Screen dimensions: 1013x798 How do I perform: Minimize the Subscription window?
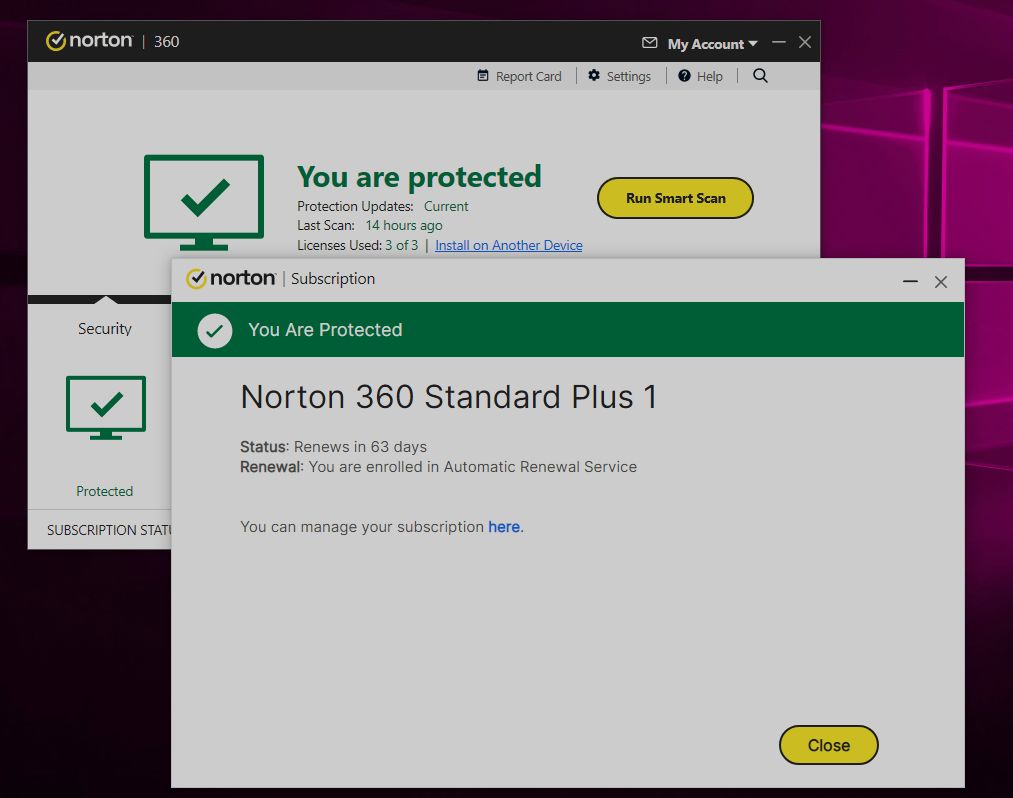(x=910, y=282)
